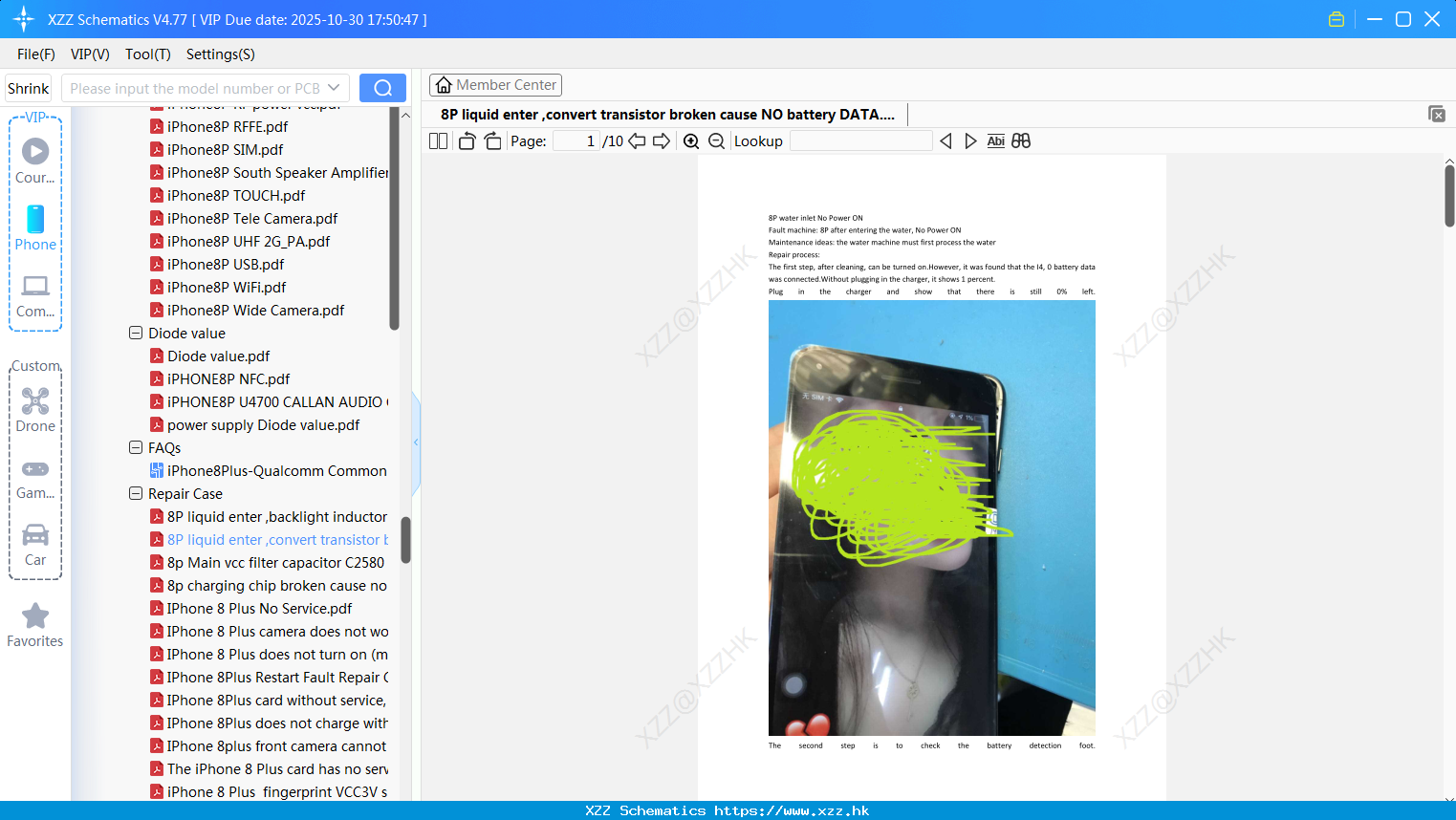
Task: Click the Shrink button
Action: pyautogui.click(x=28, y=88)
